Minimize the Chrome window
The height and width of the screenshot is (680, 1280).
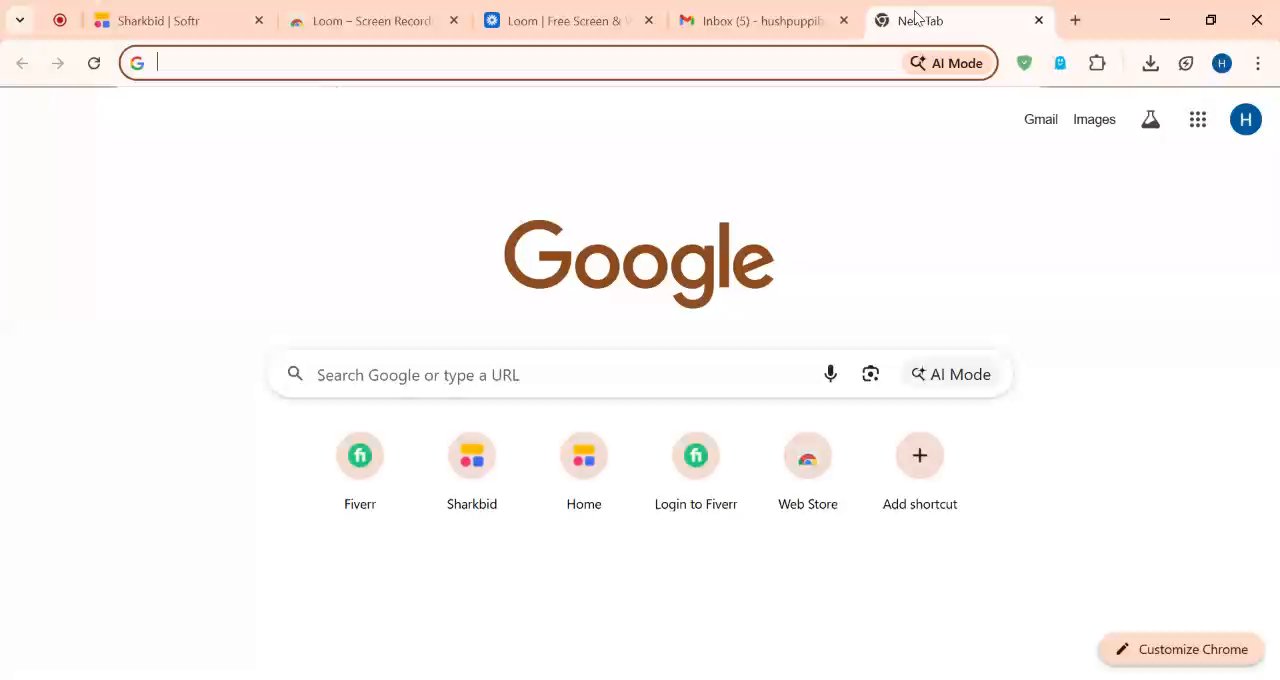1165,20
